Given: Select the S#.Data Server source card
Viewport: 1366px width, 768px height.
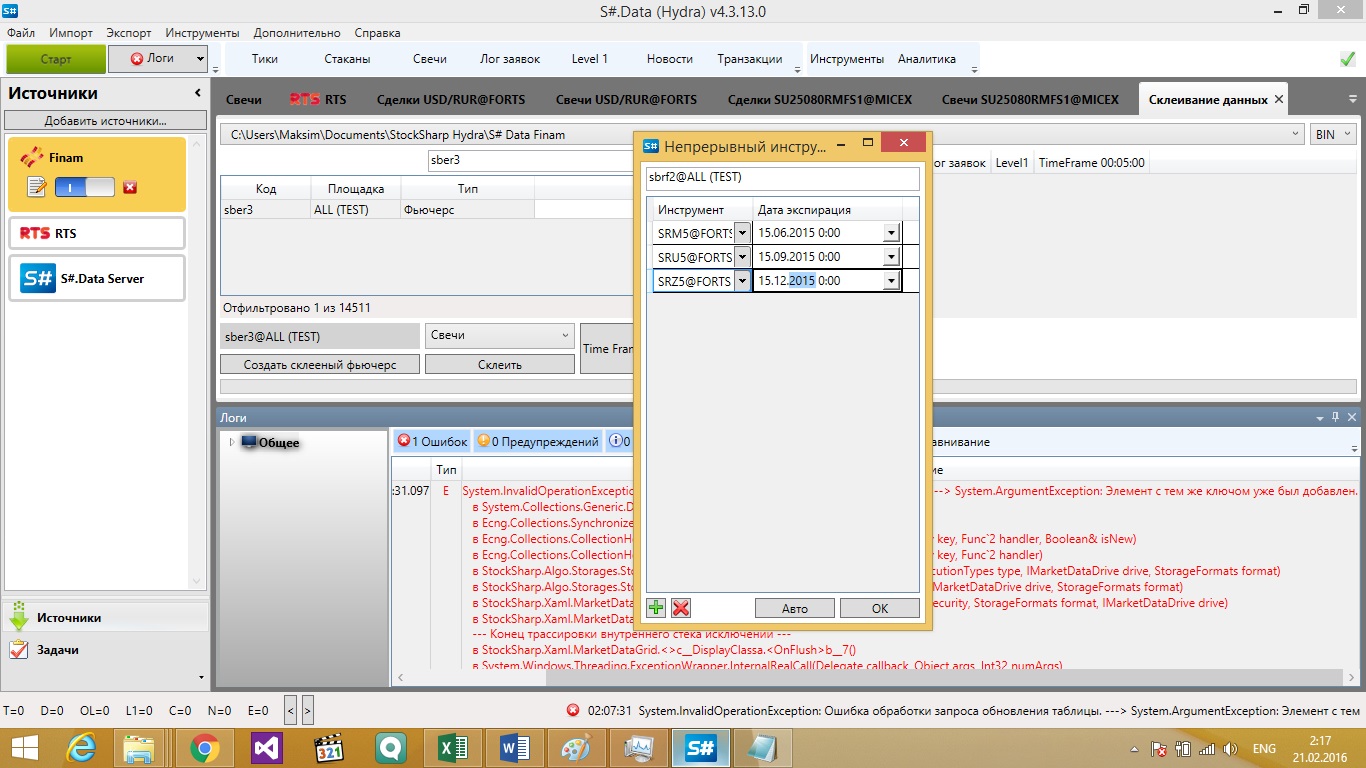Looking at the screenshot, I should [97, 278].
